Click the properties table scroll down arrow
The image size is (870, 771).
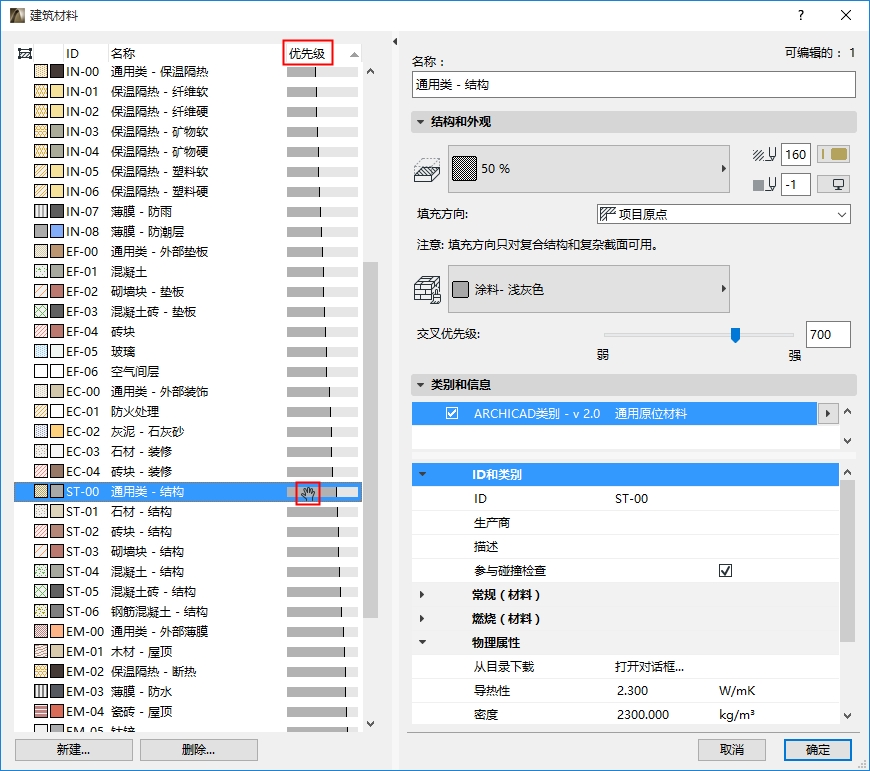click(x=847, y=716)
